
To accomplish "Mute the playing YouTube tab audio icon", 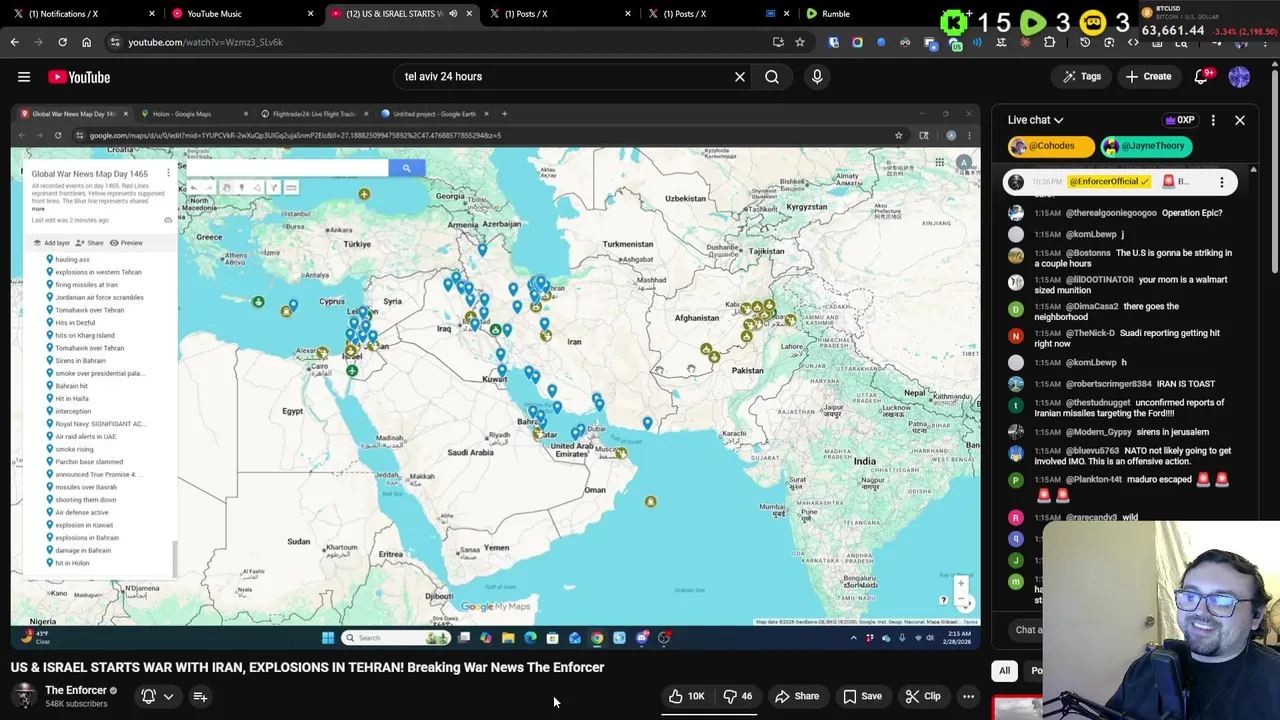I will [453, 14].
